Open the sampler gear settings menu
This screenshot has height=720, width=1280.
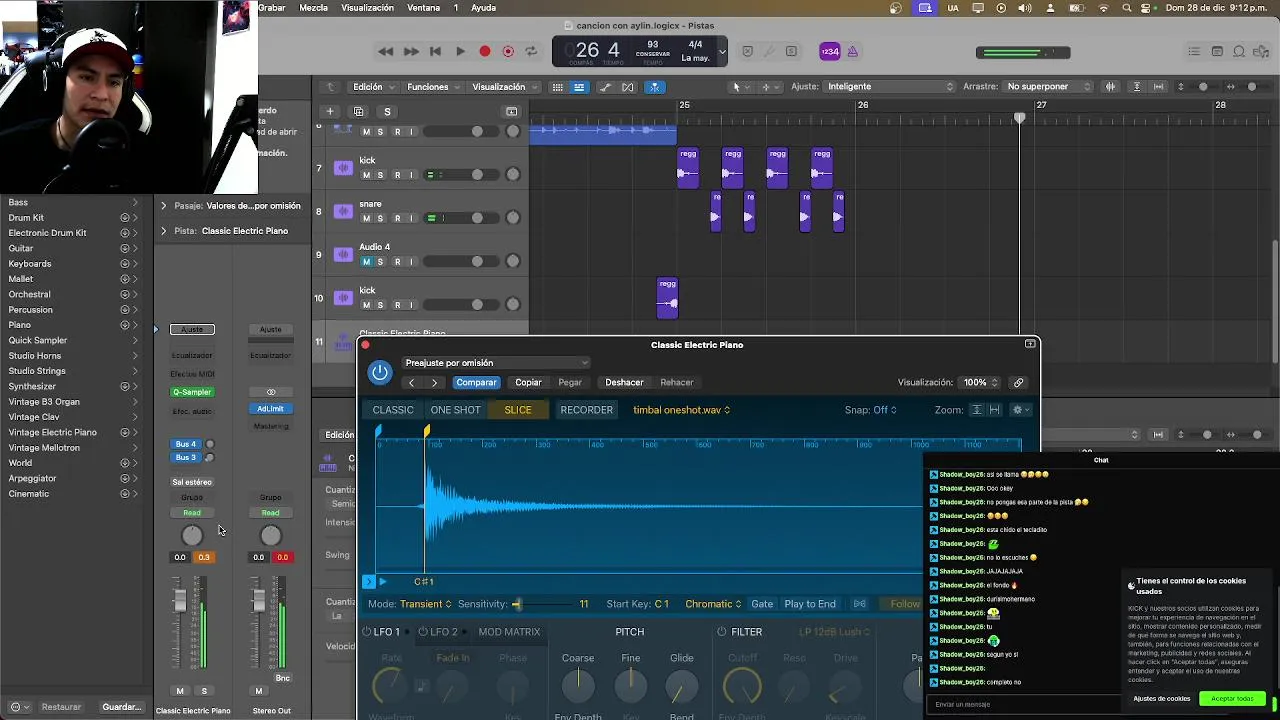pyautogui.click(x=1020, y=410)
